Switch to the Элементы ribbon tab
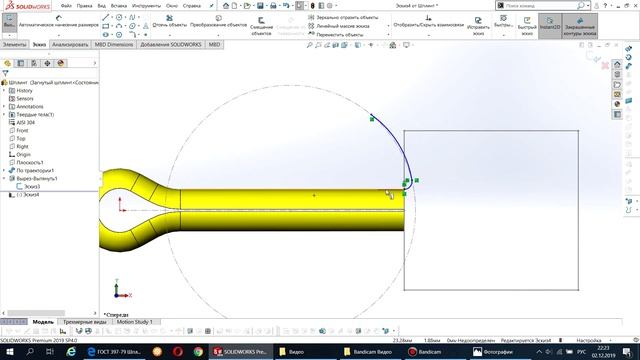Screen dimensions: 640x360 pyautogui.click(x=14, y=44)
